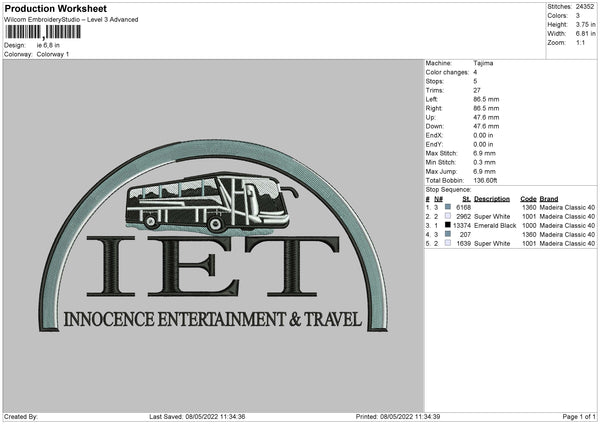Click the Up value 47.6 mm
600x424 pixels.
tap(486, 117)
